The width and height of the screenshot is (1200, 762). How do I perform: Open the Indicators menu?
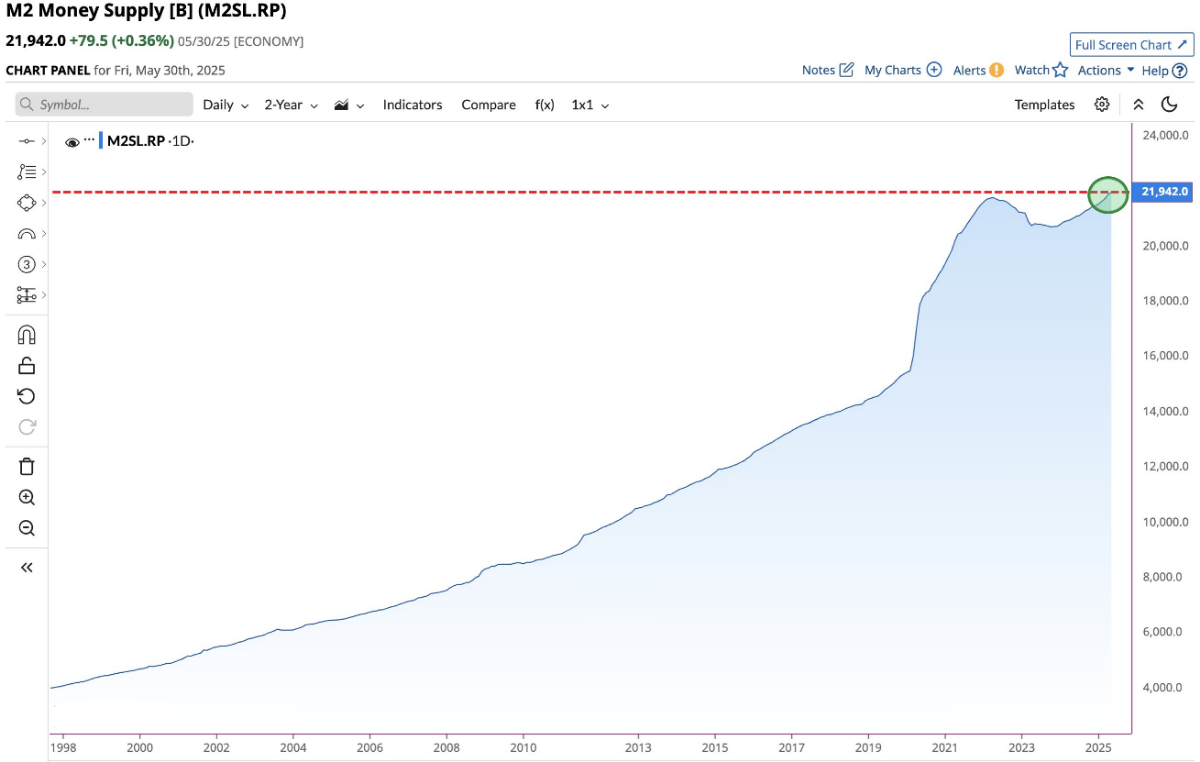(x=412, y=104)
